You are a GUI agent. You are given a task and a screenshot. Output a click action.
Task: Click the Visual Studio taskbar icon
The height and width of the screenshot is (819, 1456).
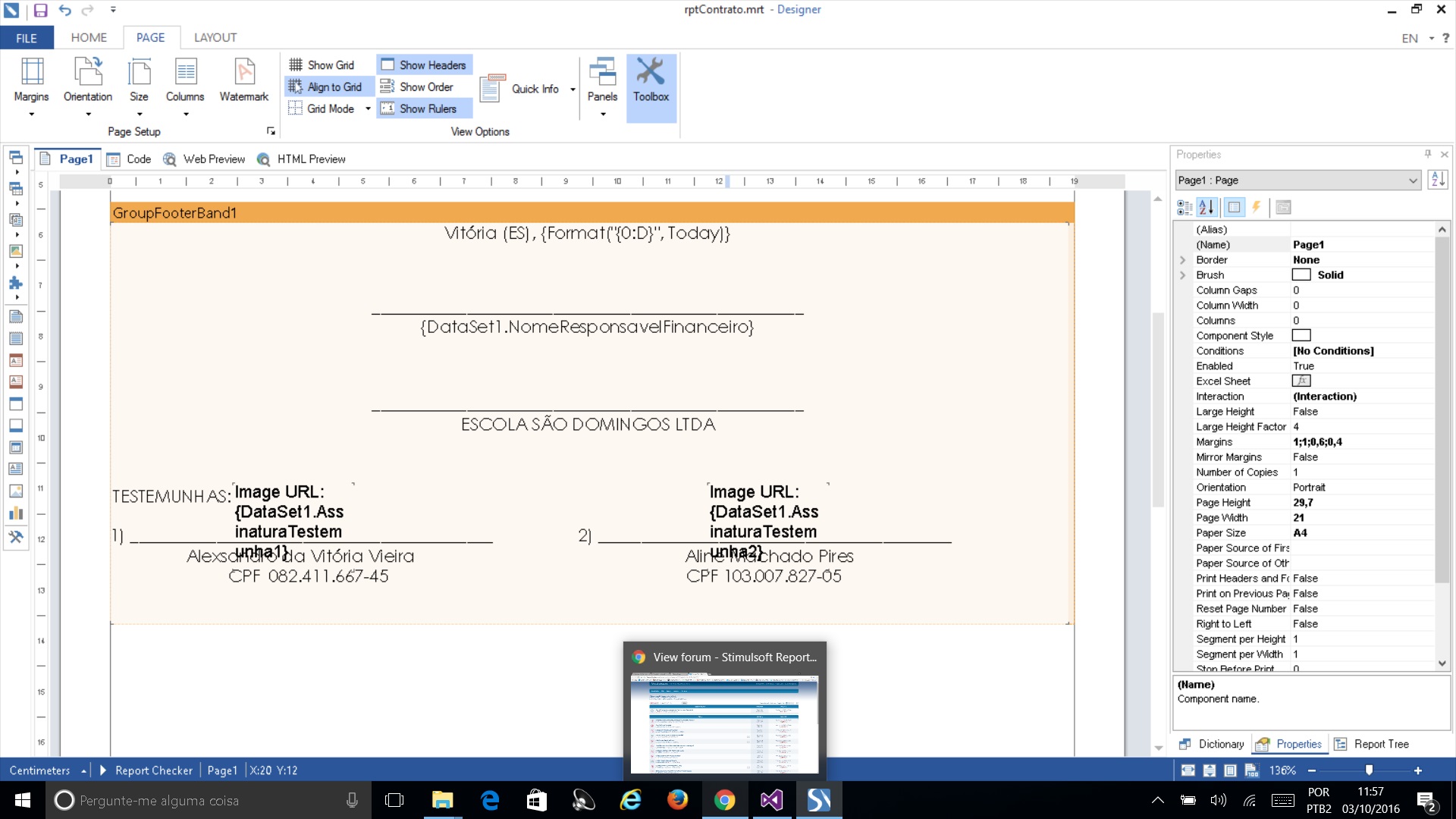click(x=771, y=800)
